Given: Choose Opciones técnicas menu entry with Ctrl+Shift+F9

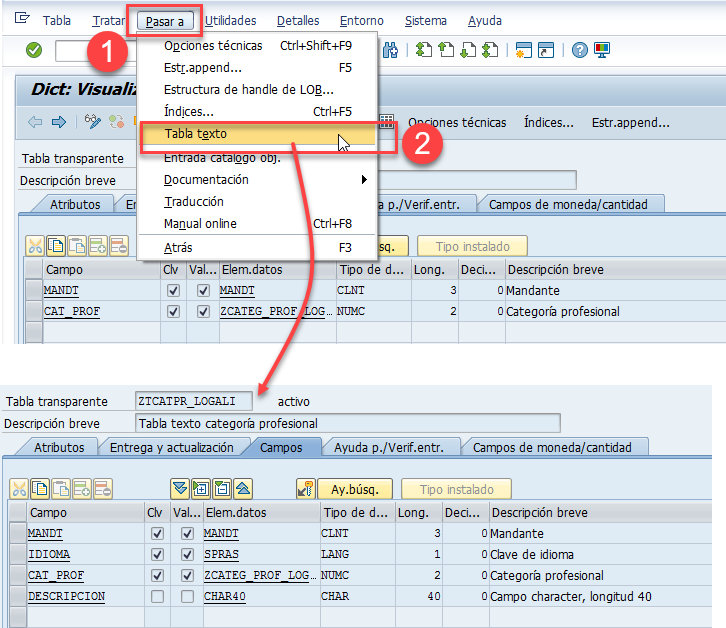Looking at the screenshot, I should pyautogui.click(x=258, y=45).
